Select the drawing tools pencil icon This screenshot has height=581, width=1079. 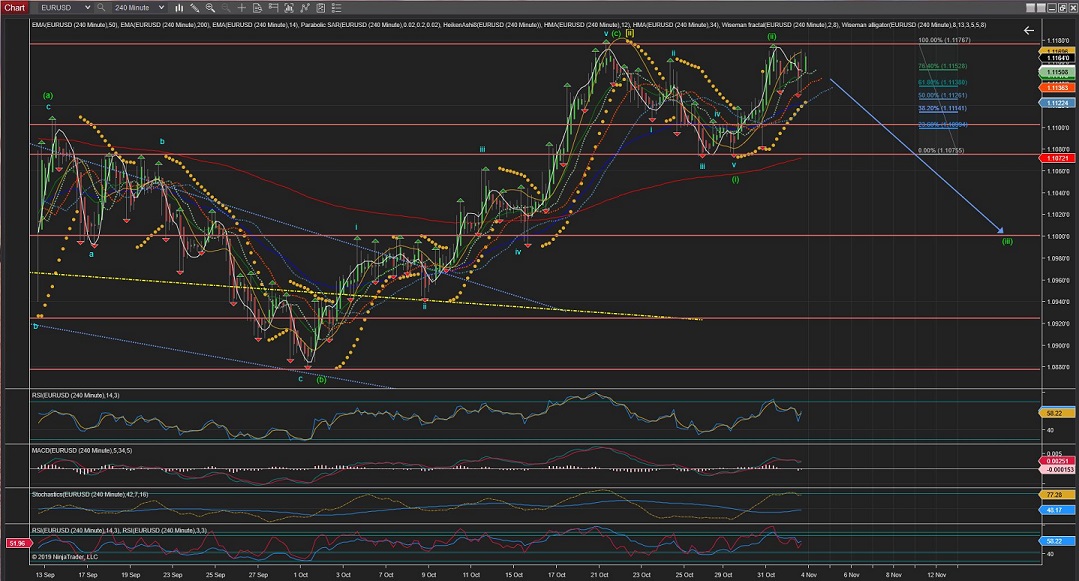(x=195, y=8)
